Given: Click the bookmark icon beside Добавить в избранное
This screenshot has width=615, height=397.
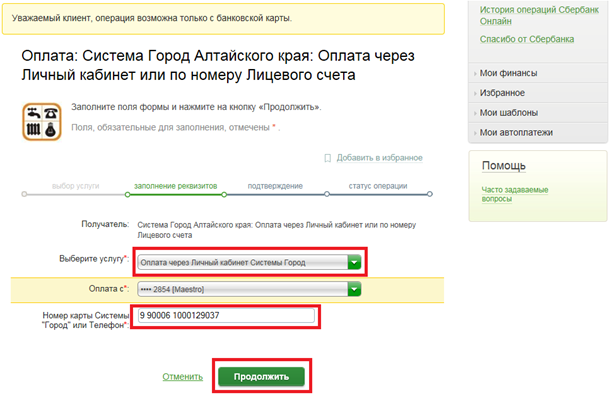Looking at the screenshot, I should click(x=328, y=158).
